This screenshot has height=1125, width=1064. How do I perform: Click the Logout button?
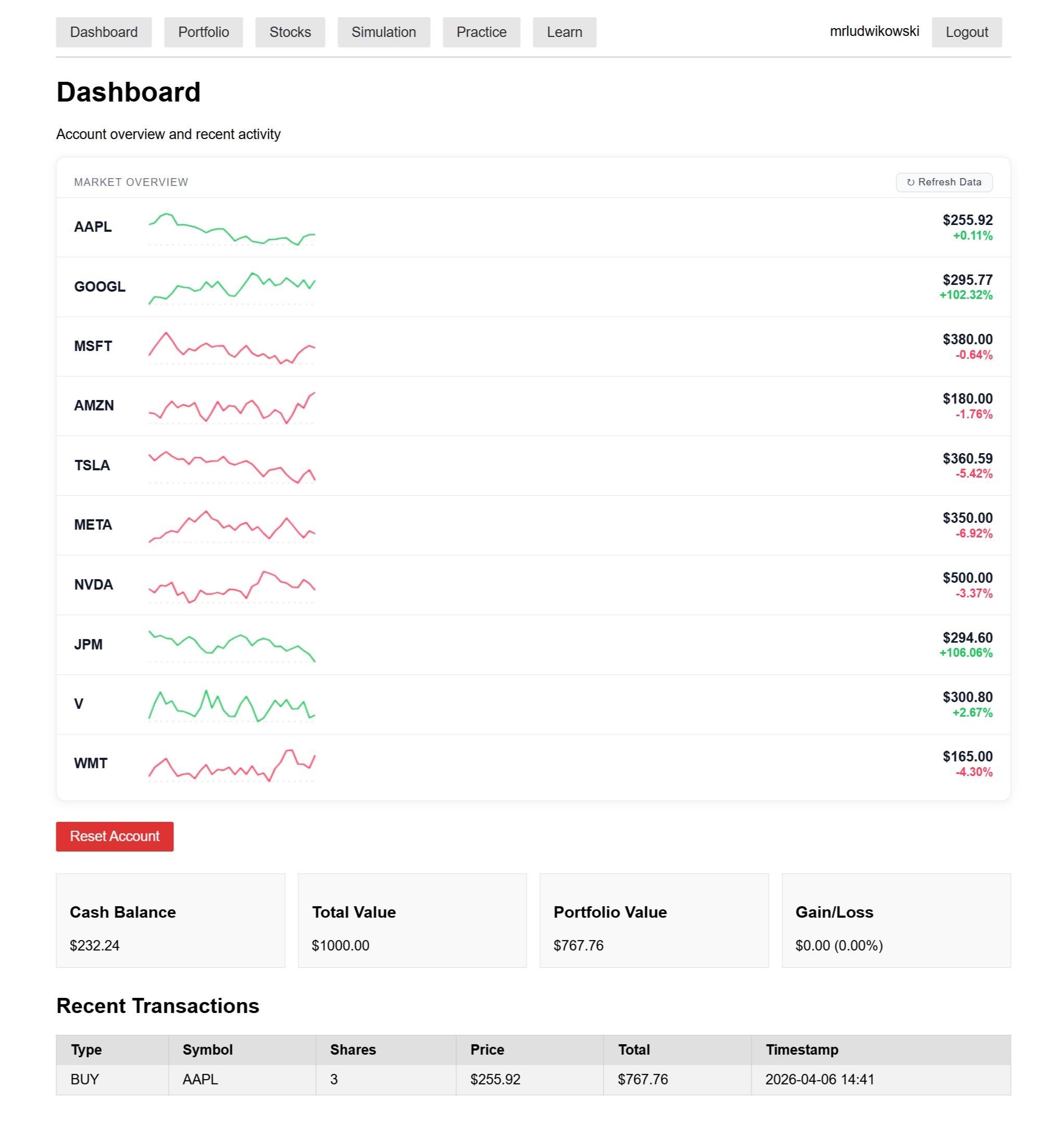pos(967,32)
